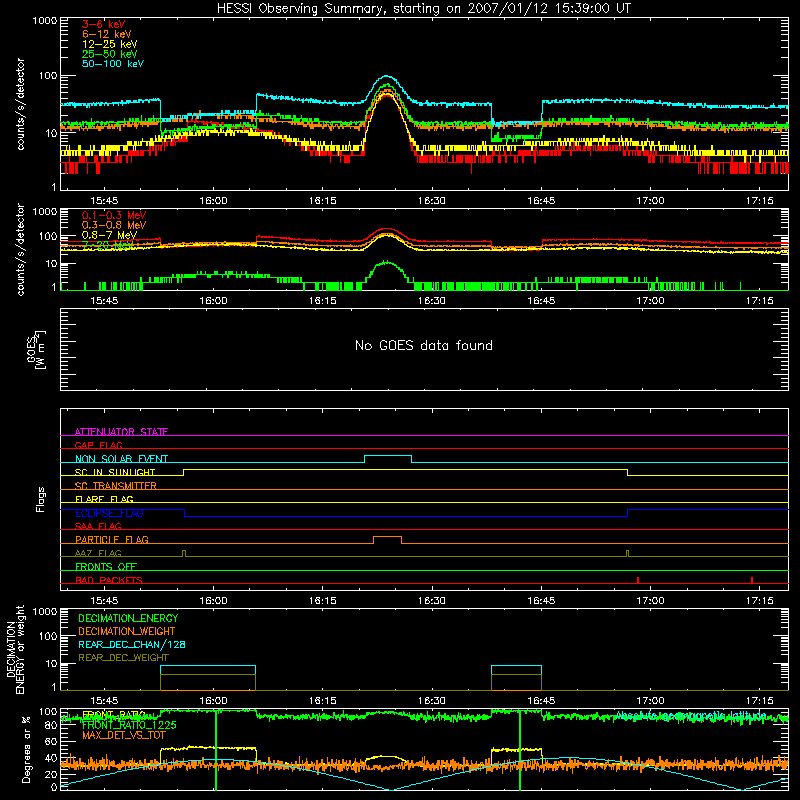The width and height of the screenshot is (800, 800).
Task: Click the 3-6 keV legend label
Action: 103,24
